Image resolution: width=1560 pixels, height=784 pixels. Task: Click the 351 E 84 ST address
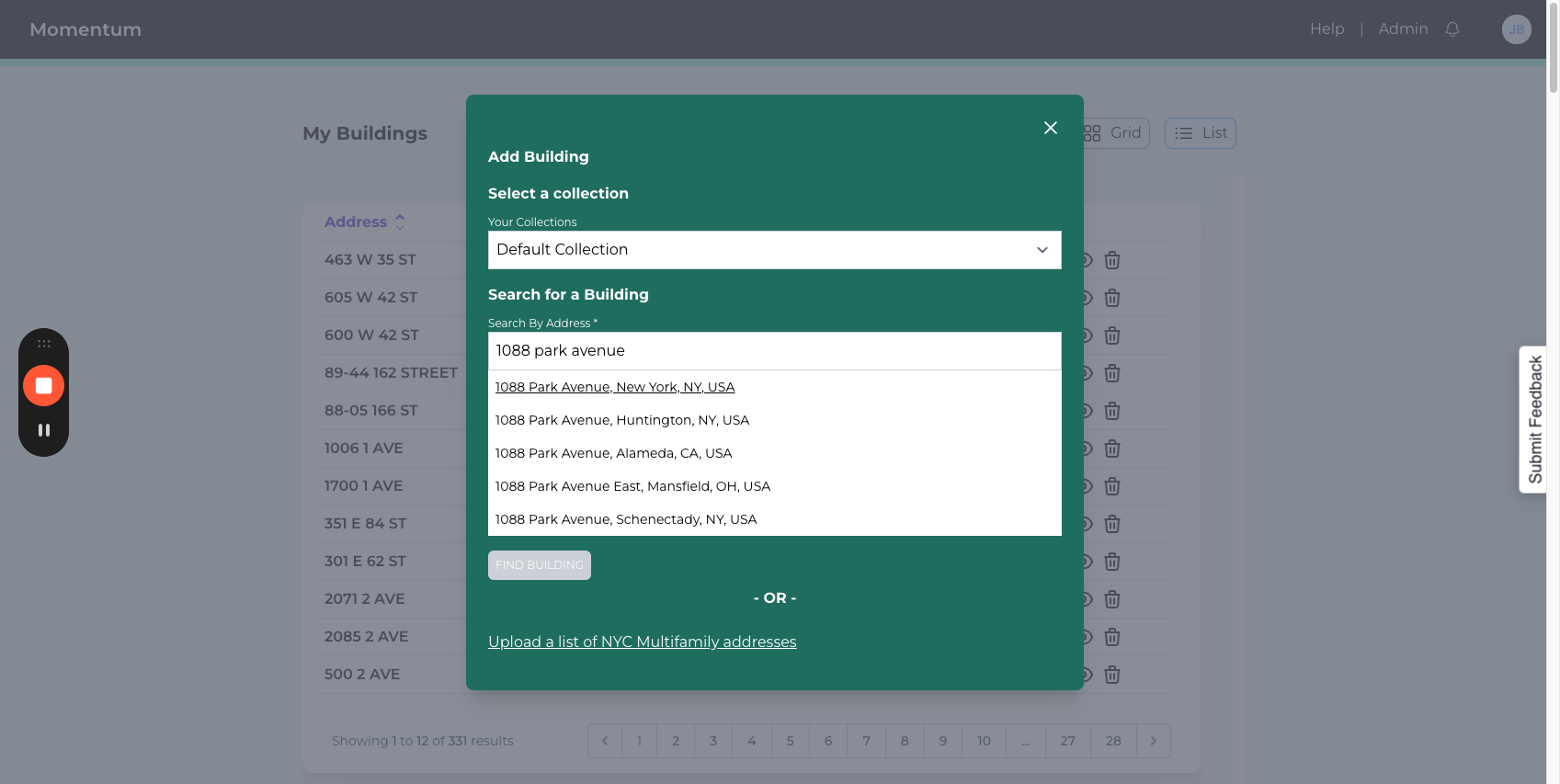365,524
